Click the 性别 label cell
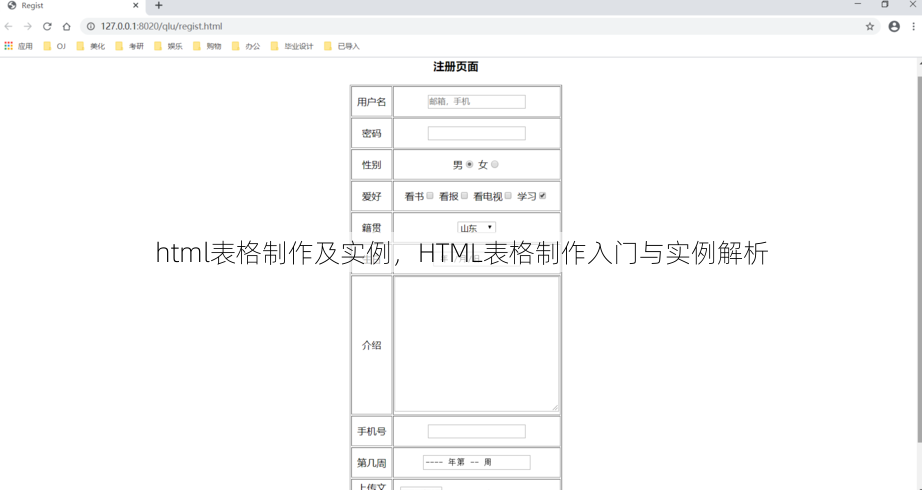Image resolution: width=922 pixels, height=490 pixels. pyautogui.click(x=372, y=165)
